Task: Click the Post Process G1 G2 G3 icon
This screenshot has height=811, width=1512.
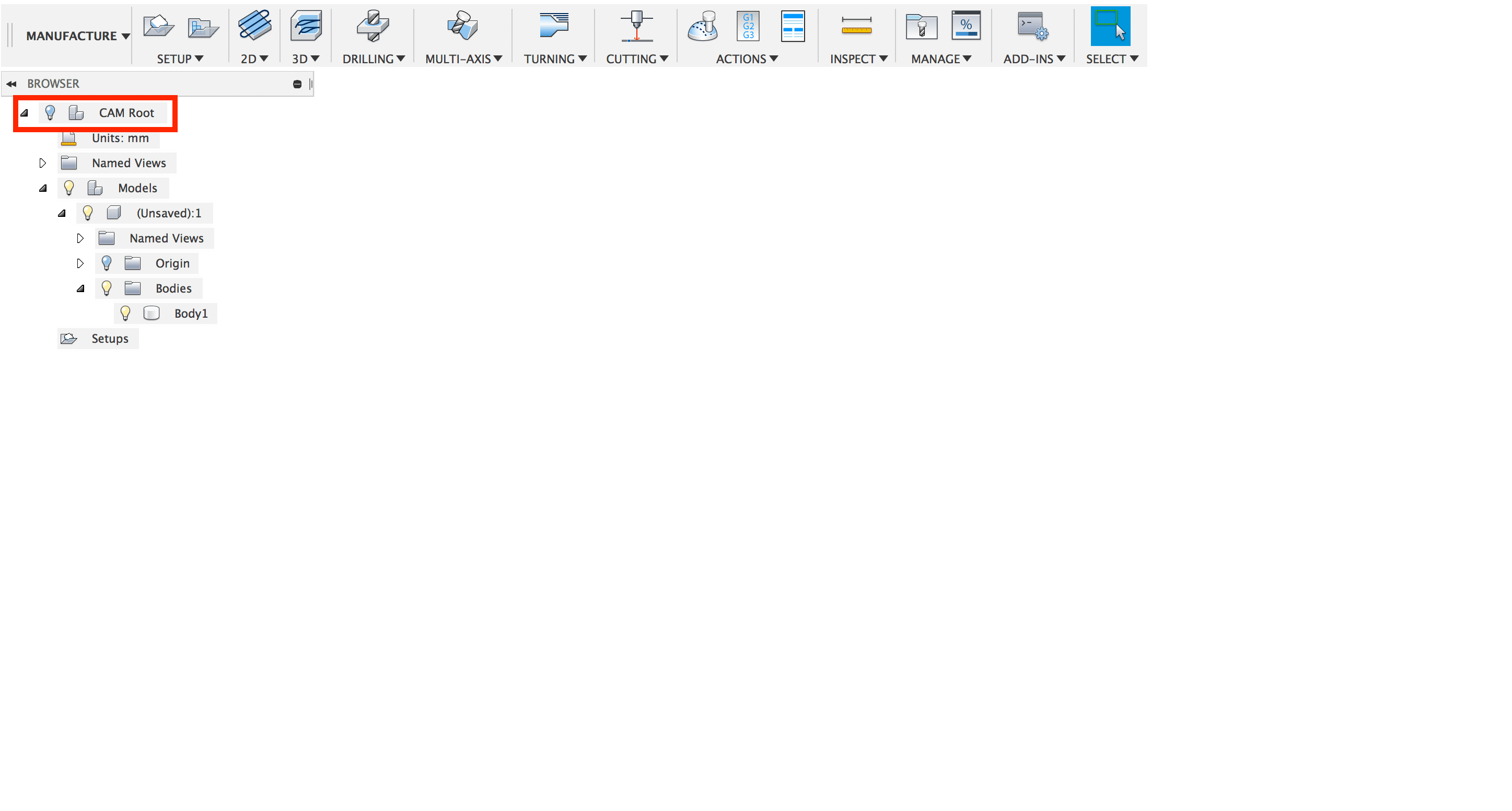Action: 748,27
